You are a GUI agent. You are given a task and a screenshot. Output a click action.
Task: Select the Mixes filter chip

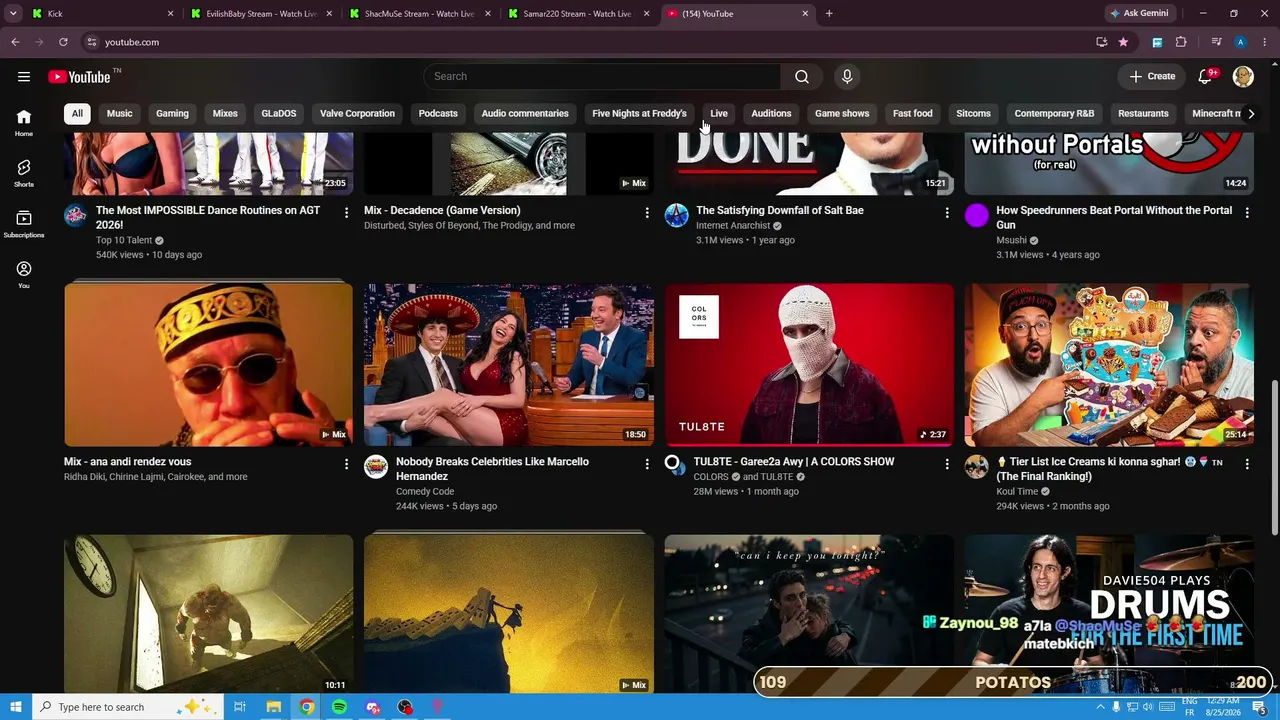coord(225,113)
